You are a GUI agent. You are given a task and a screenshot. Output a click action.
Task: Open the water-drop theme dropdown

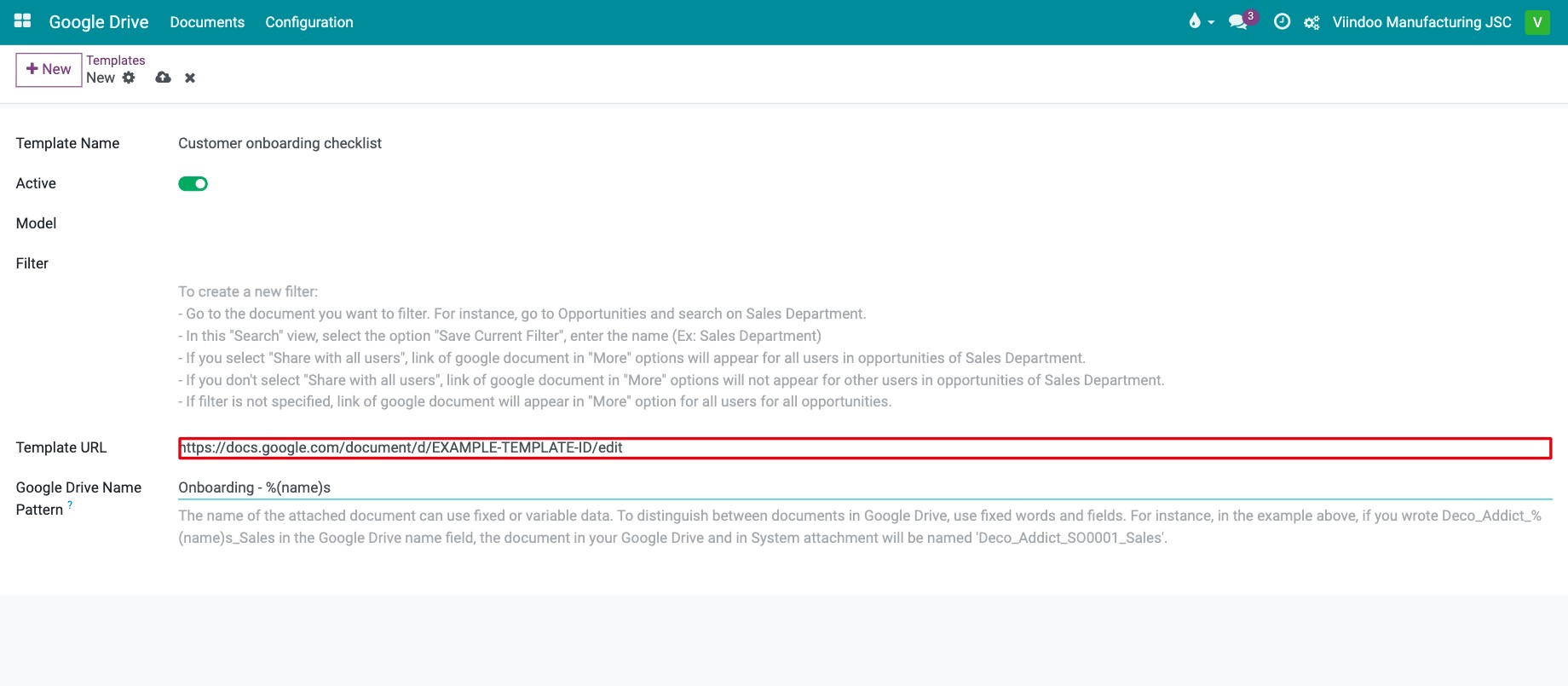[x=1201, y=22]
